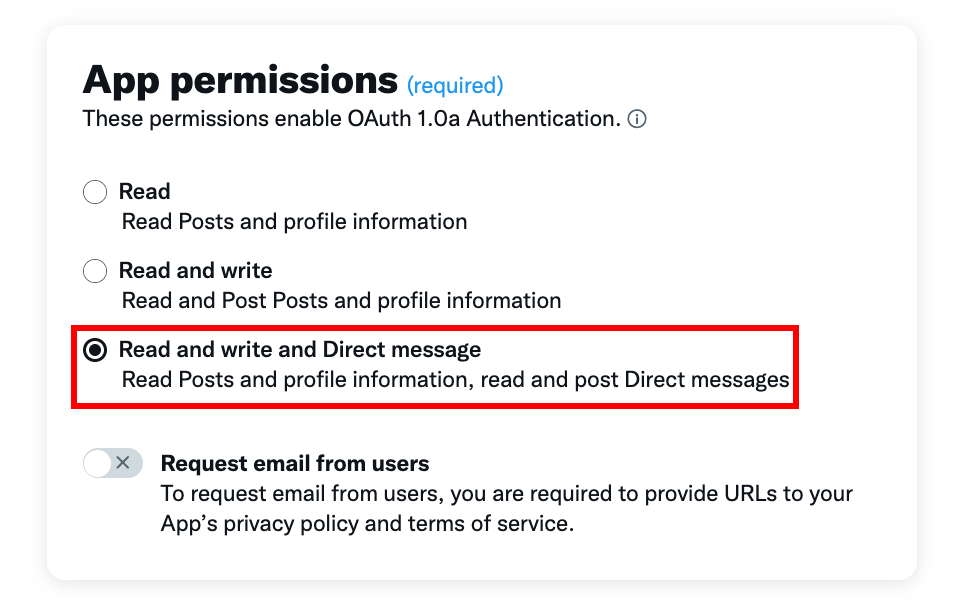Click the "App permissions" heading
The image size is (964, 612).
pyautogui.click(x=240, y=81)
